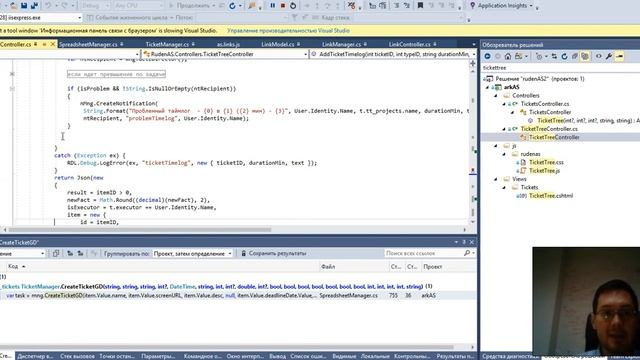Click the lock icon for Сохранить результаты
This screenshot has height=360, width=640.
click(x=244, y=253)
